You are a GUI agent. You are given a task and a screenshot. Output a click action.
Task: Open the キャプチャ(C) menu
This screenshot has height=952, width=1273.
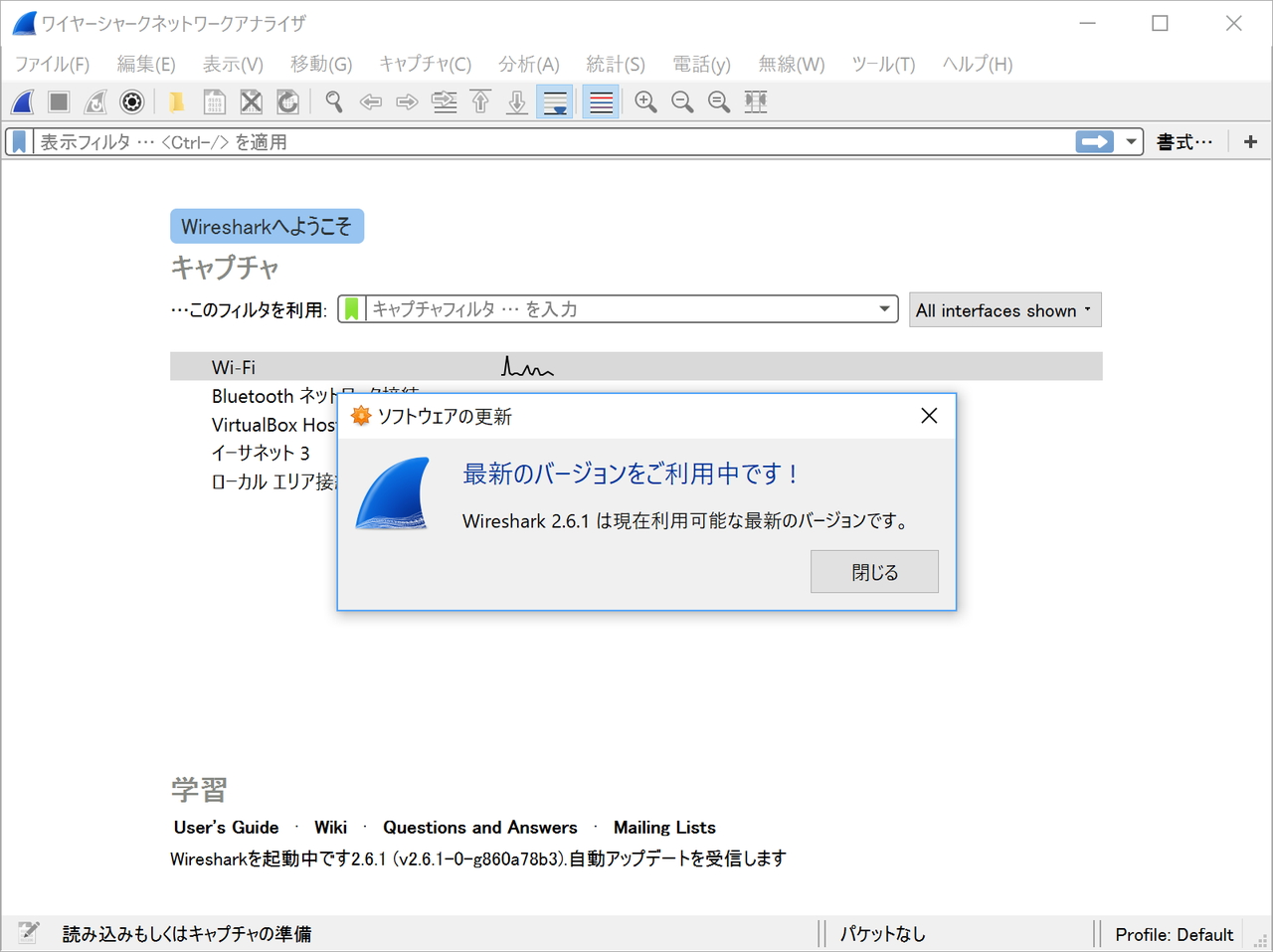pyautogui.click(x=425, y=64)
